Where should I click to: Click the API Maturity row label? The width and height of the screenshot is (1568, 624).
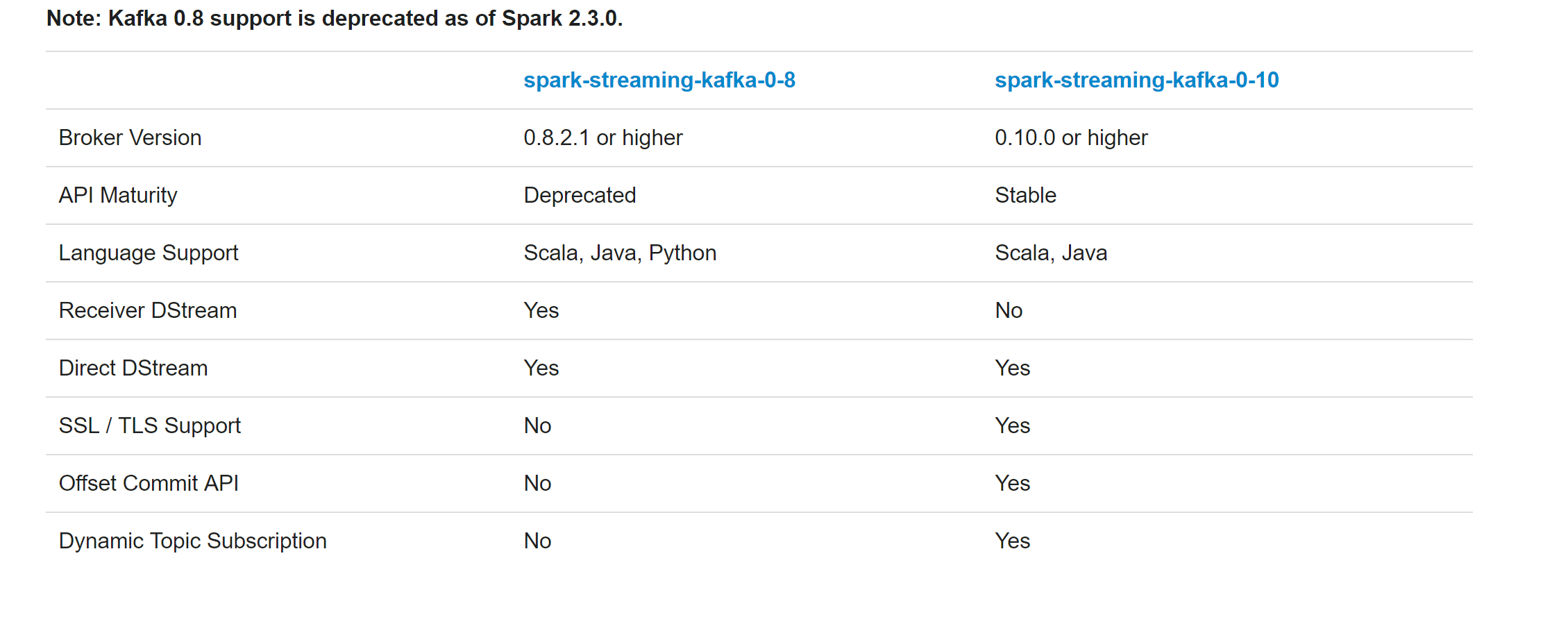[x=118, y=196]
